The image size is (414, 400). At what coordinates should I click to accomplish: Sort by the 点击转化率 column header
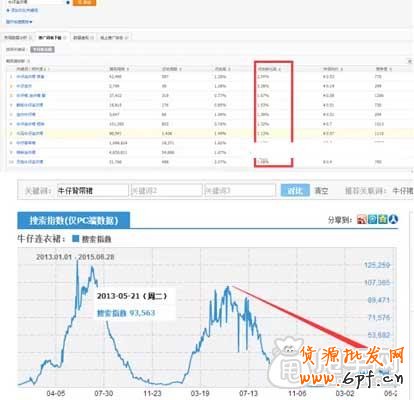[x=269, y=69]
